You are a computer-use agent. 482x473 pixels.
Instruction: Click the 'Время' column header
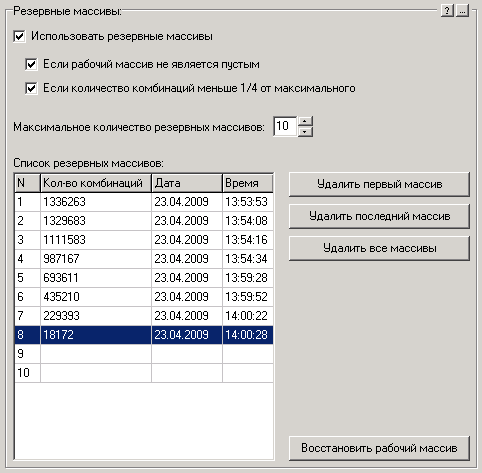pyautogui.click(x=248, y=183)
